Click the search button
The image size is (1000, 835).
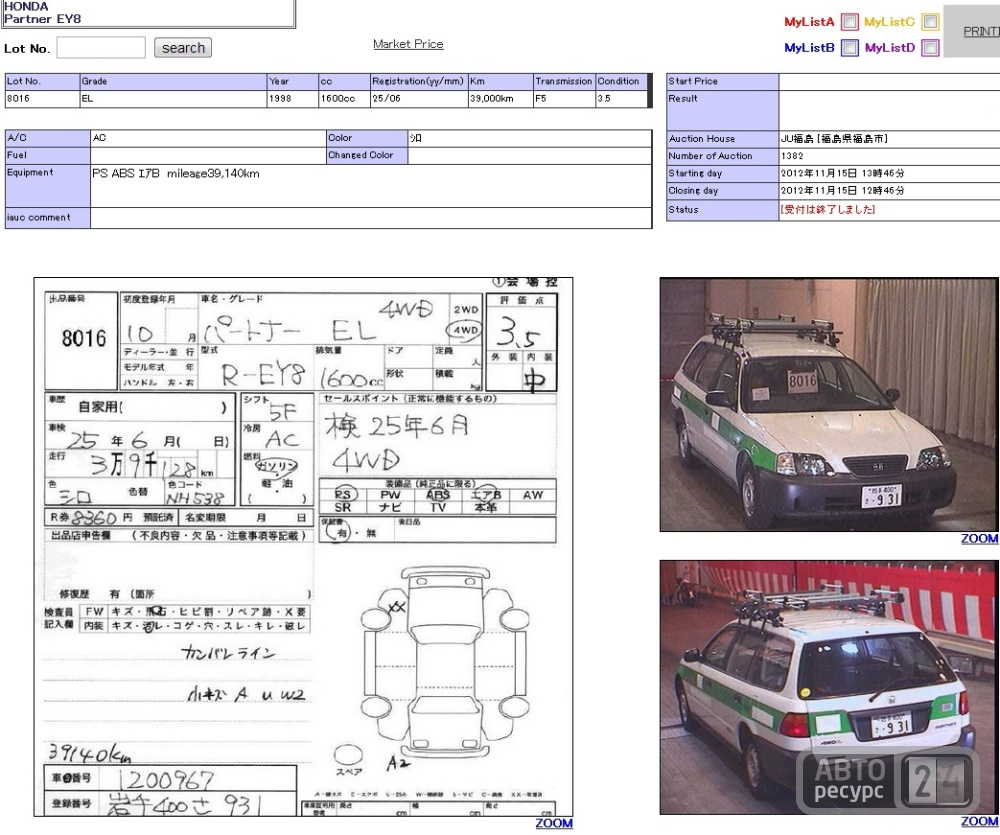[x=183, y=48]
